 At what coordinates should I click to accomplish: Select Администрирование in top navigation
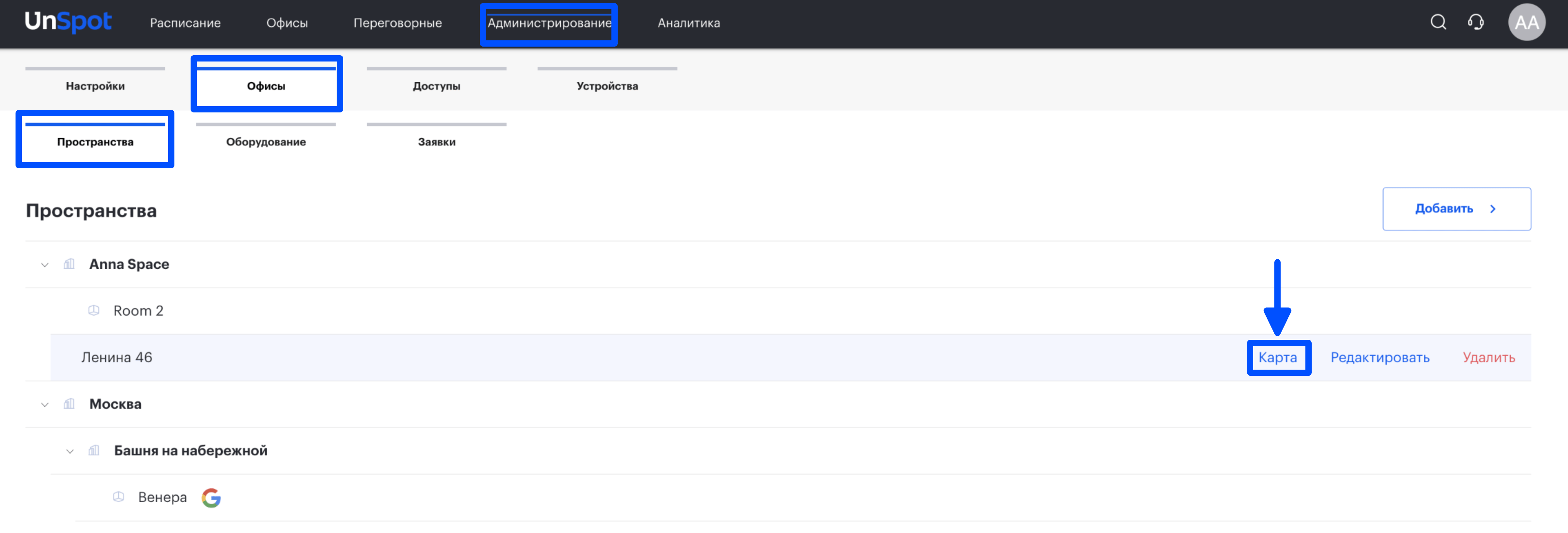pyautogui.click(x=549, y=23)
